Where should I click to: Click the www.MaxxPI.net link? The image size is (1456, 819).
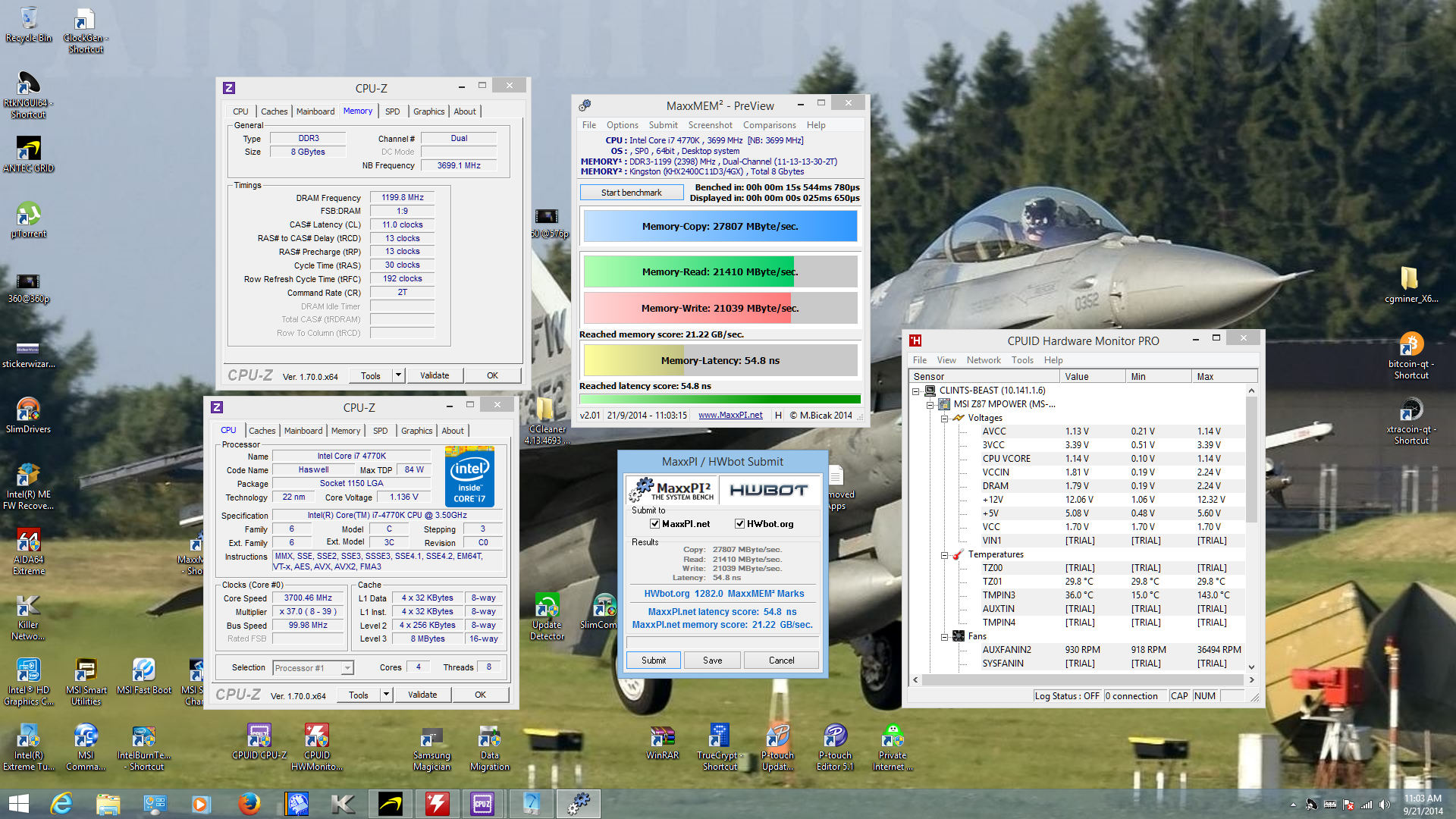730,416
